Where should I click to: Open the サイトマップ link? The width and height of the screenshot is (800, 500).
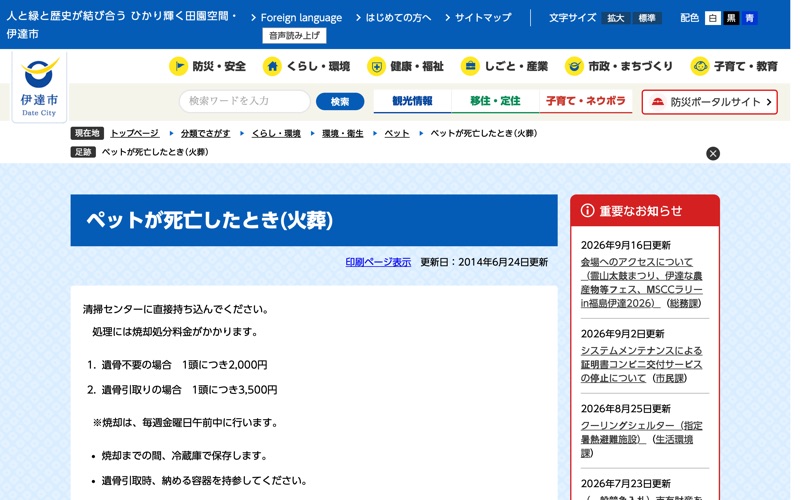(483, 18)
